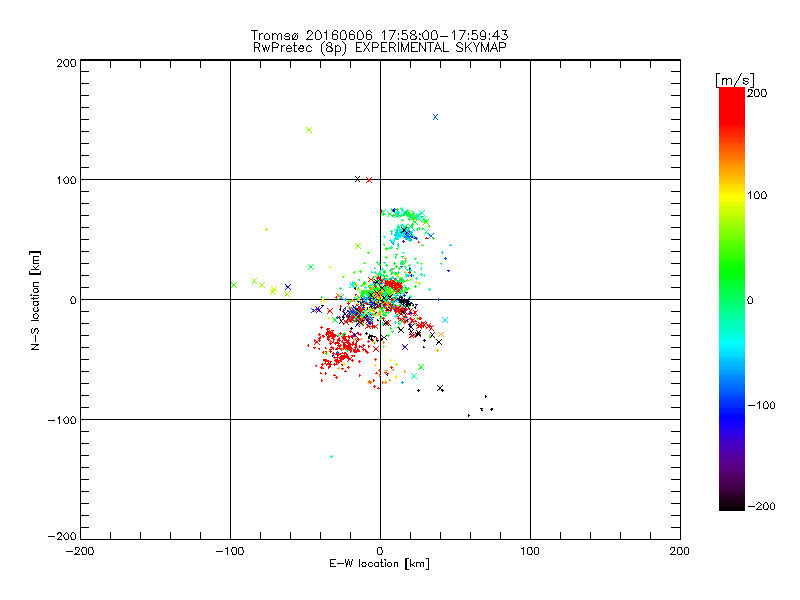Click the colorbar tick label 100
800x600 pixels.
(757, 195)
